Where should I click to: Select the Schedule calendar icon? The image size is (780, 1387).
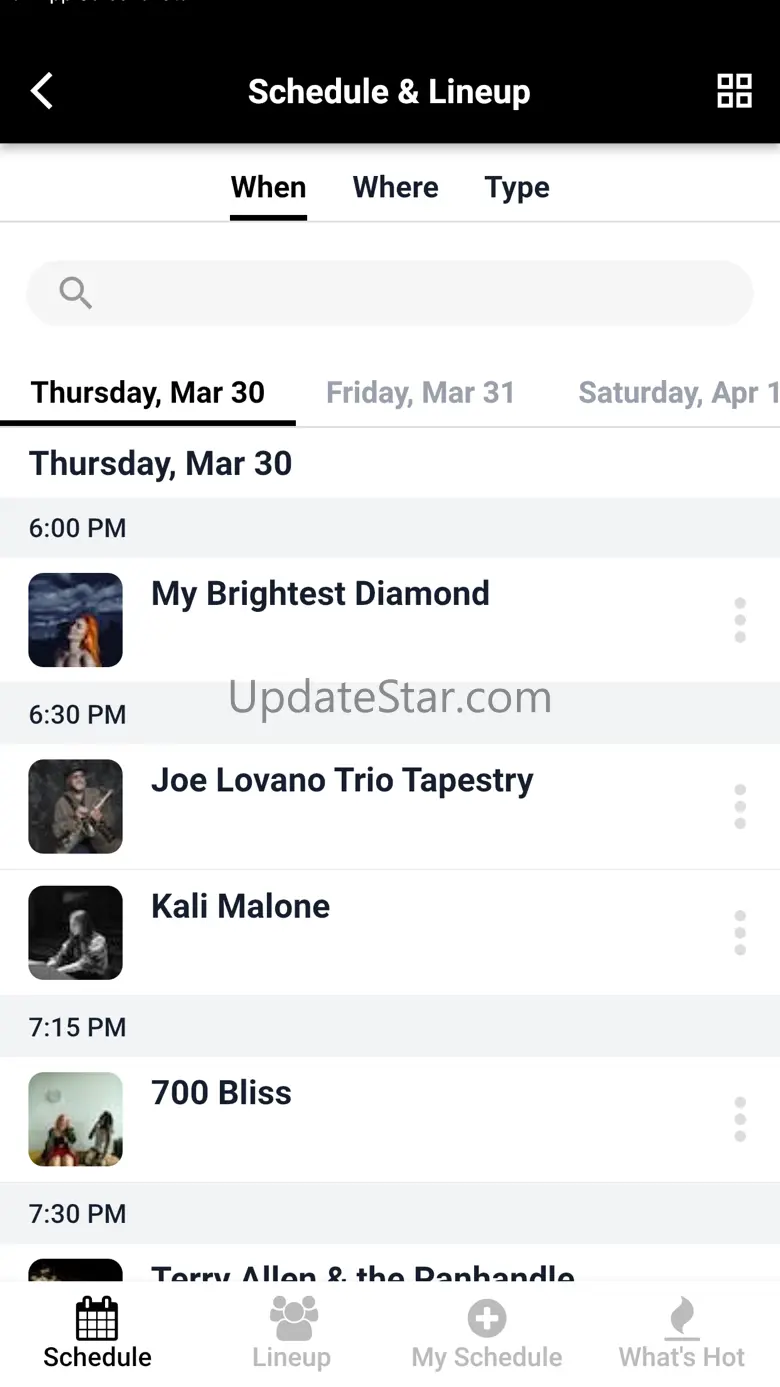coord(97,1318)
